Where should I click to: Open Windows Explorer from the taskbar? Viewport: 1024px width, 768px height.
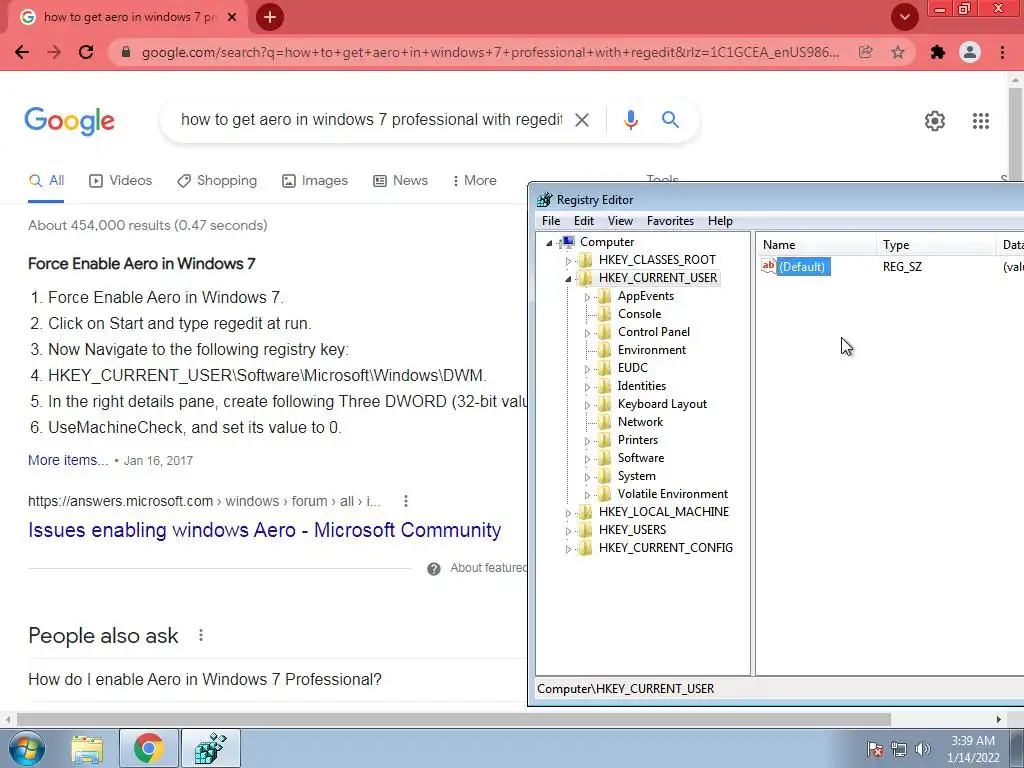(x=87, y=748)
